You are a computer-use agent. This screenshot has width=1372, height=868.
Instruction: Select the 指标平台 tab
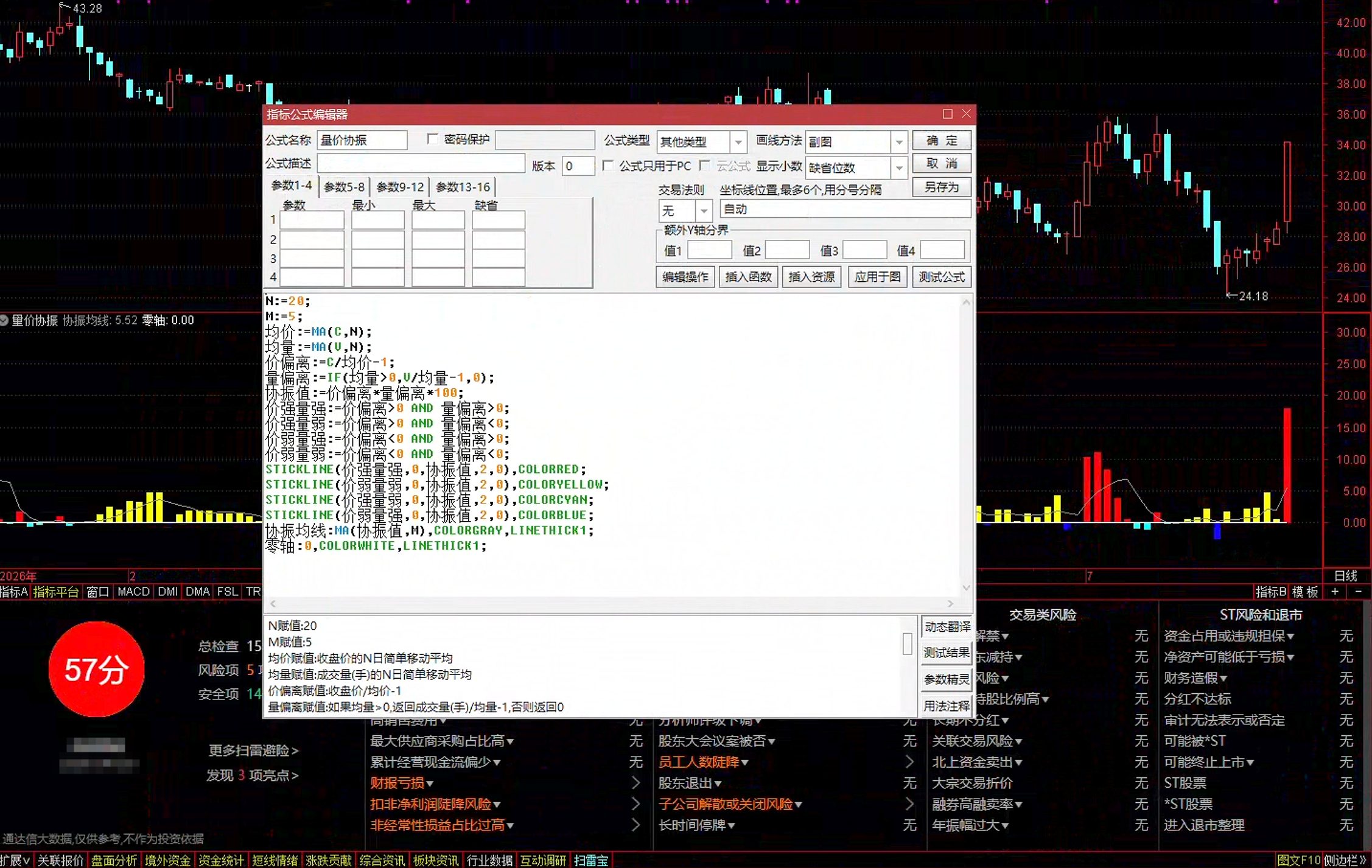click(x=56, y=592)
